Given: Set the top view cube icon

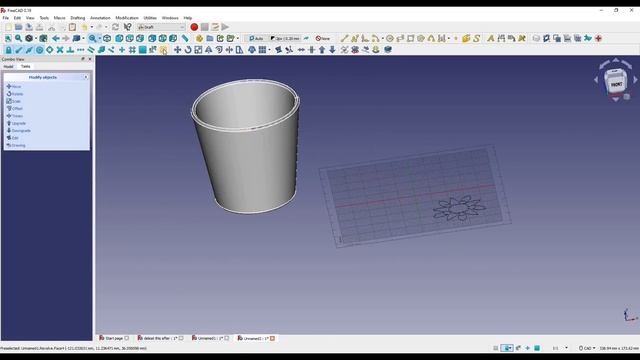Looking at the screenshot, I should pyautogui.click(x=130, y=38).
